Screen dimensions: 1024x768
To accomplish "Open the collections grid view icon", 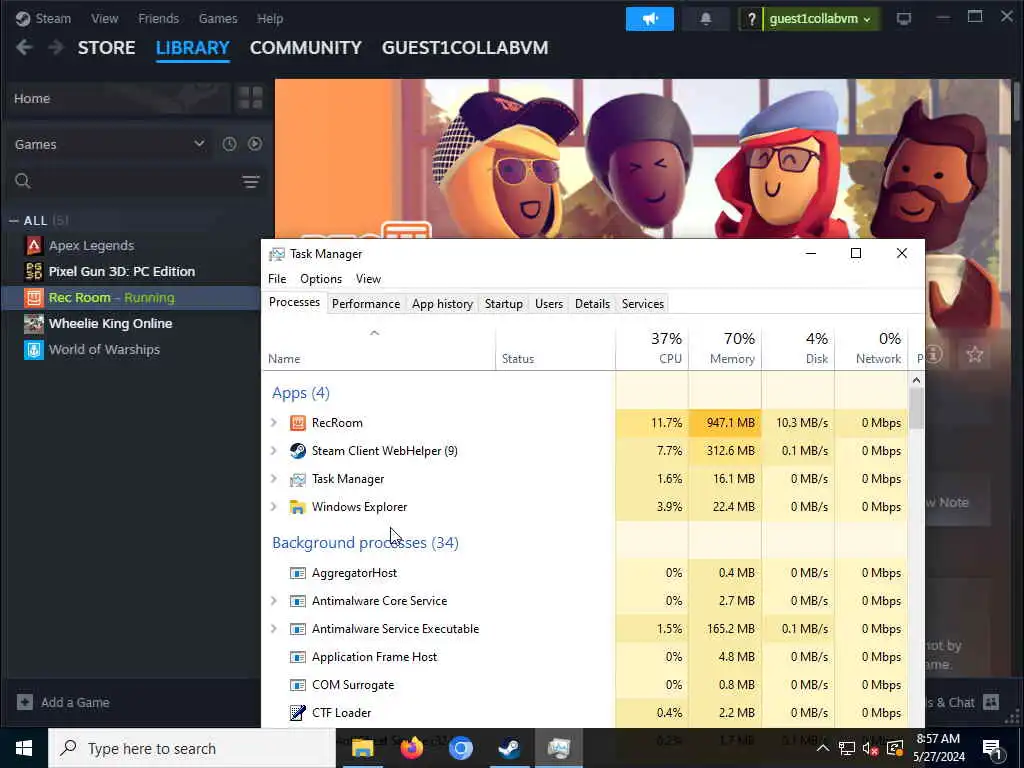I will point(250,99).
